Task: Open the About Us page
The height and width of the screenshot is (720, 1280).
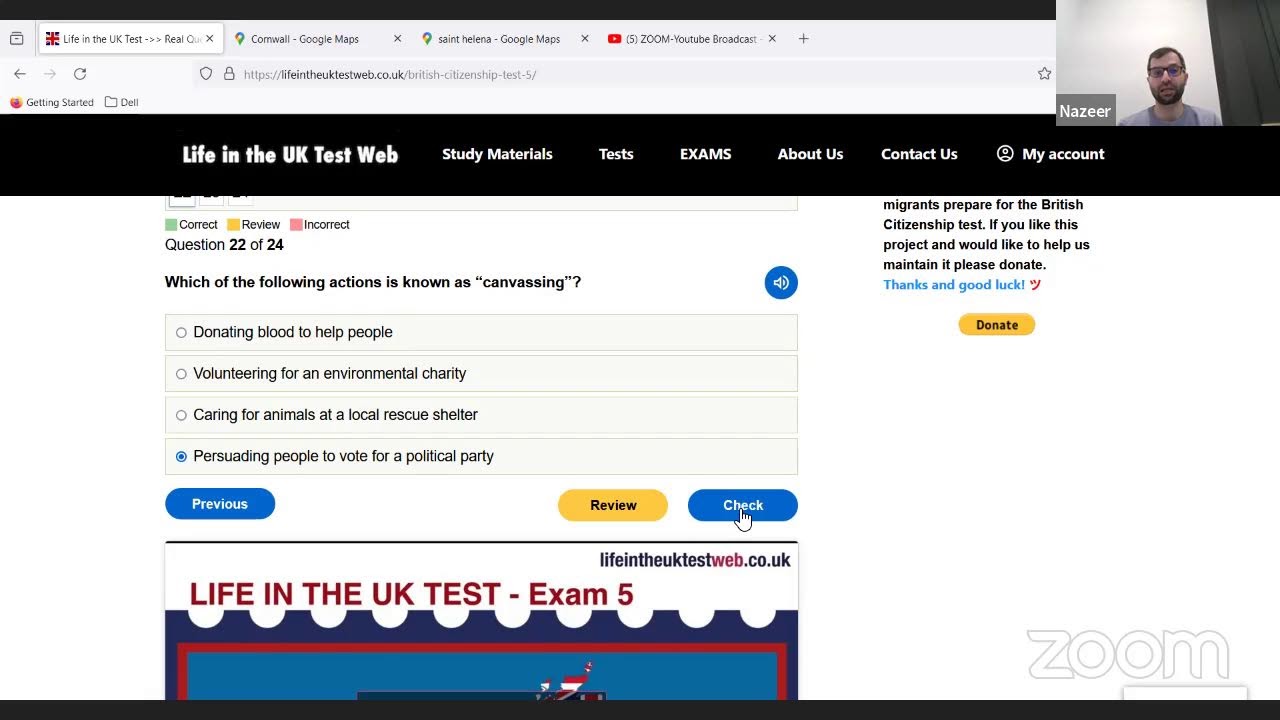Action: (x=810, y=154)
